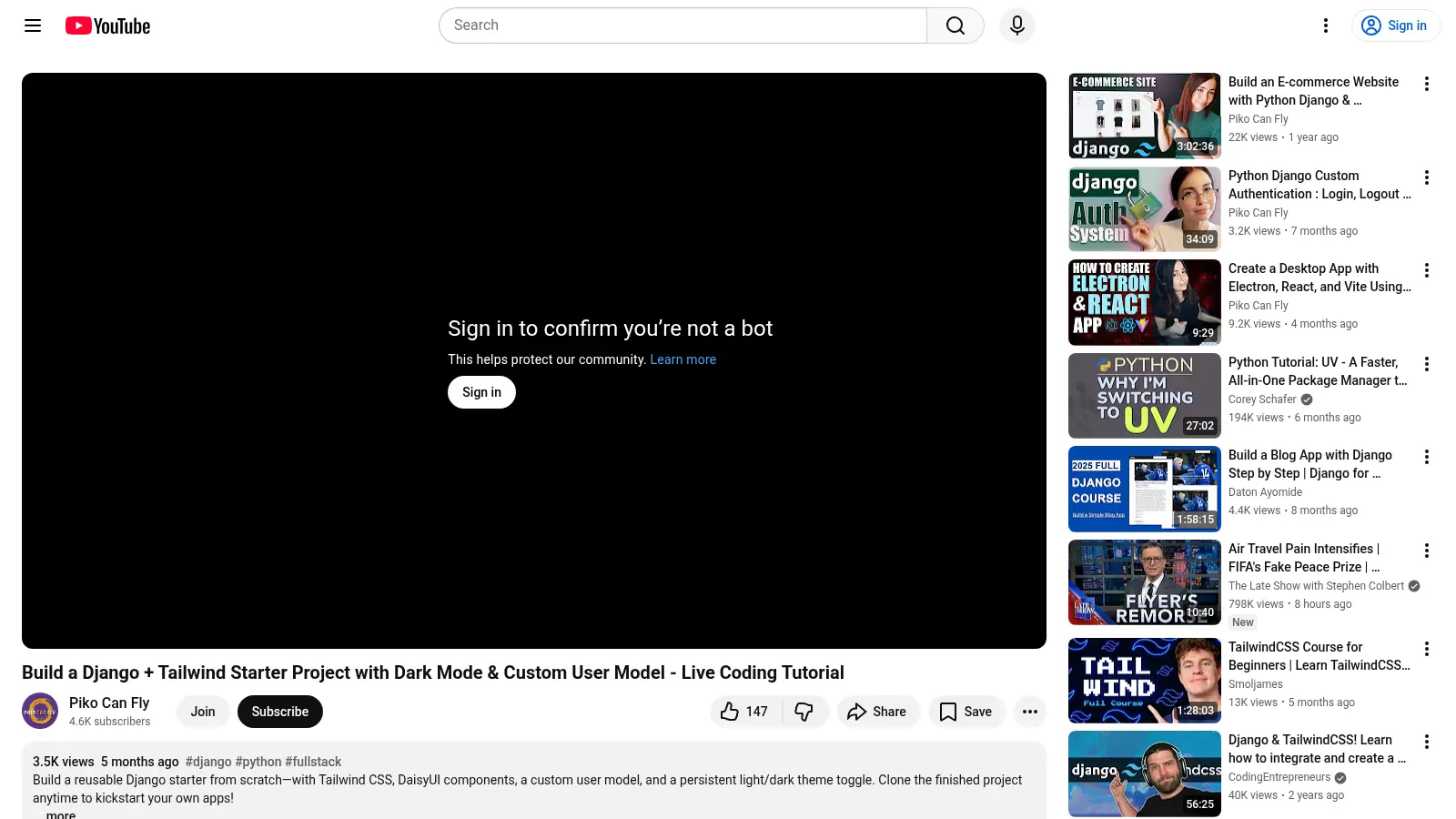This screenshot has width=1456, height=819.
Task: Open the Why I'm Switching to UV thumbnail
Action: (x=1145, y=396)
